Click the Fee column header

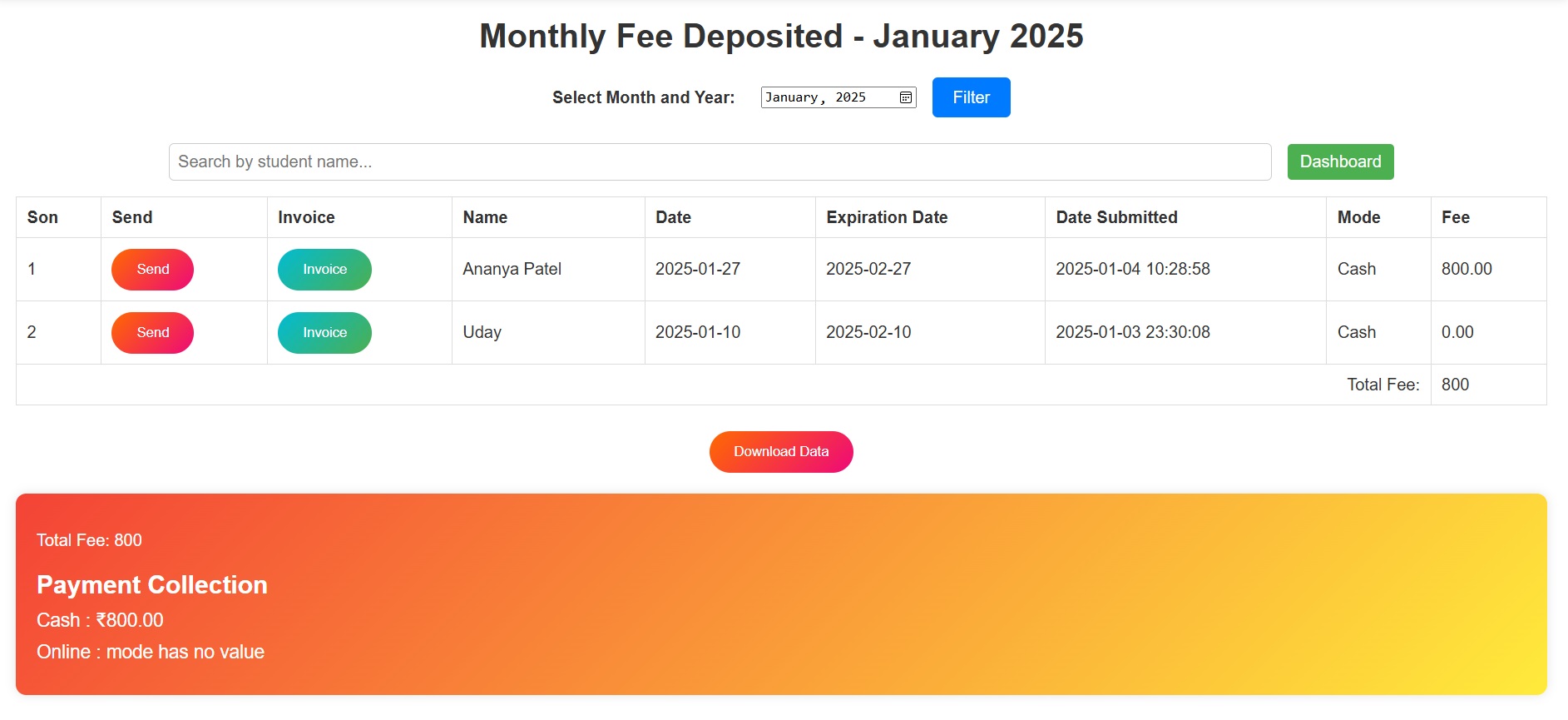coord(1454,217)
